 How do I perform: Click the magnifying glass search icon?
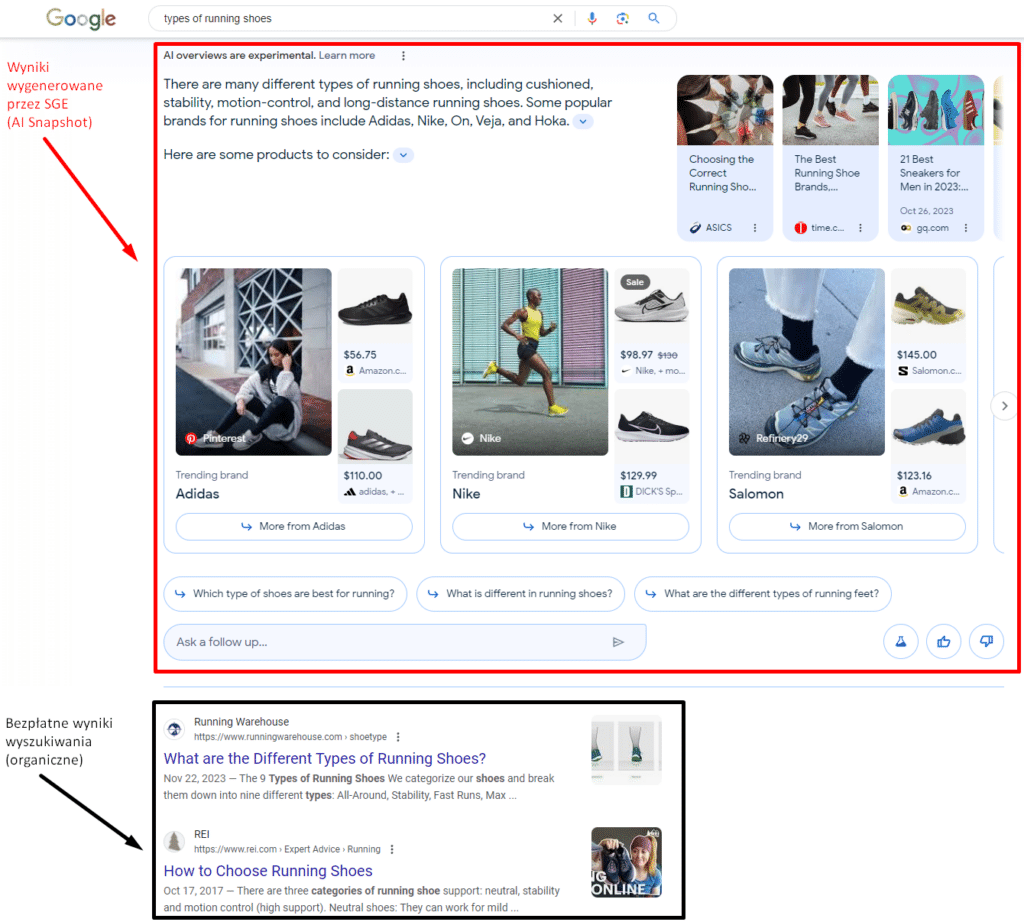pyautogui.click(x=654, y=19)
